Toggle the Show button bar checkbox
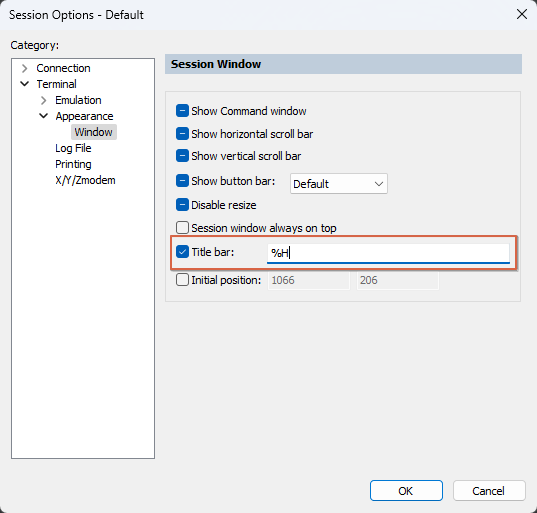This screenshot has height=513, width=537. [x=182, y=180]
